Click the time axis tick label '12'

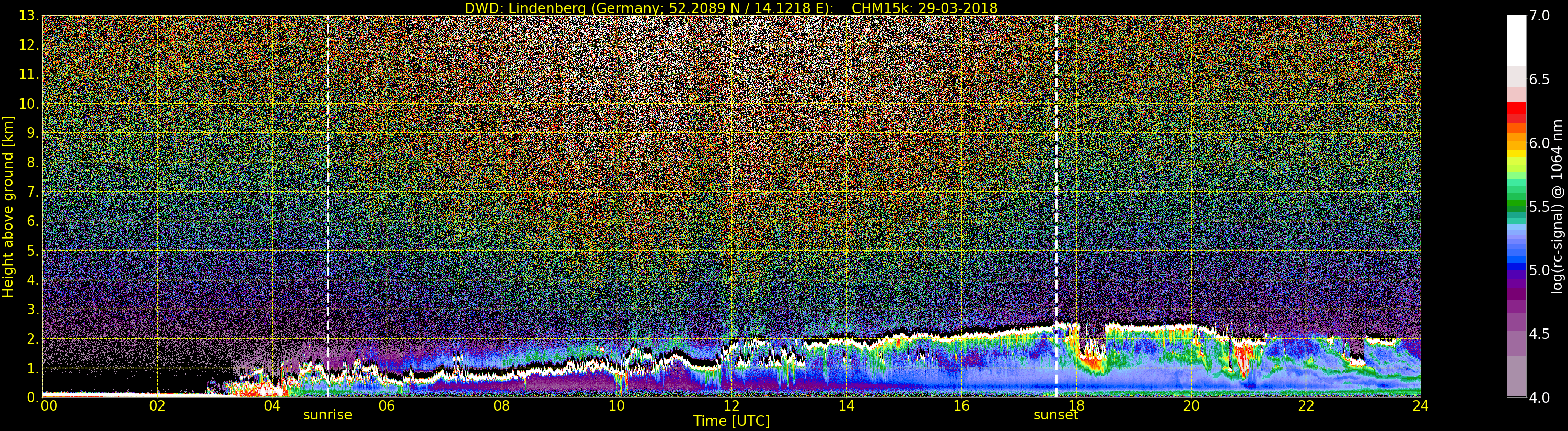click(x=731, y=405)
